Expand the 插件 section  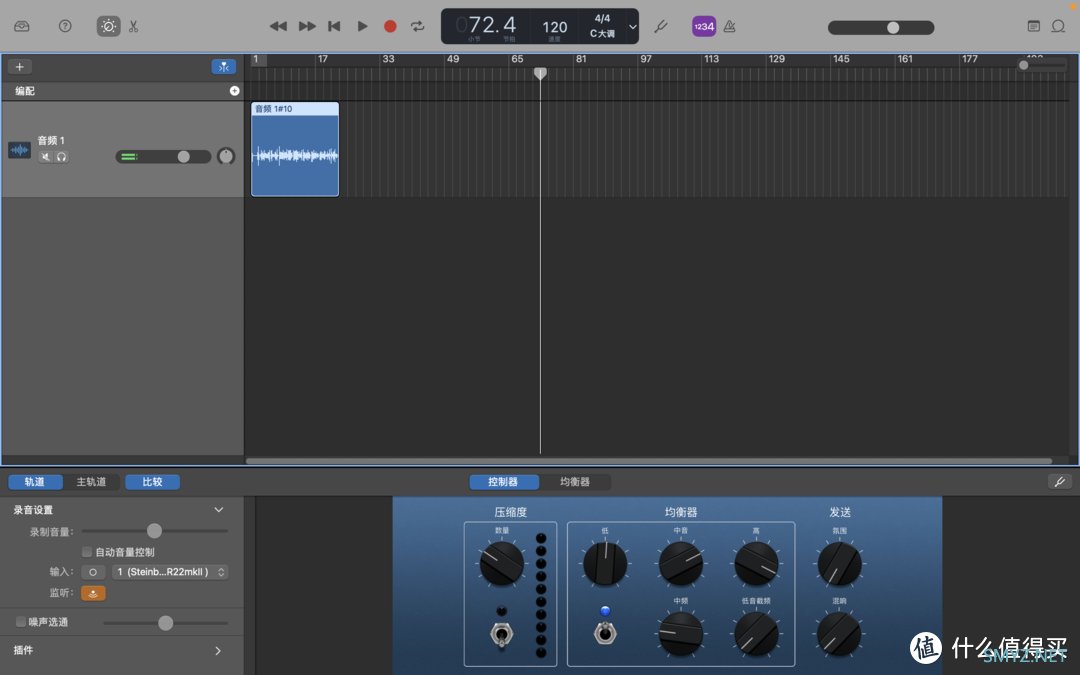coord(218,651)
